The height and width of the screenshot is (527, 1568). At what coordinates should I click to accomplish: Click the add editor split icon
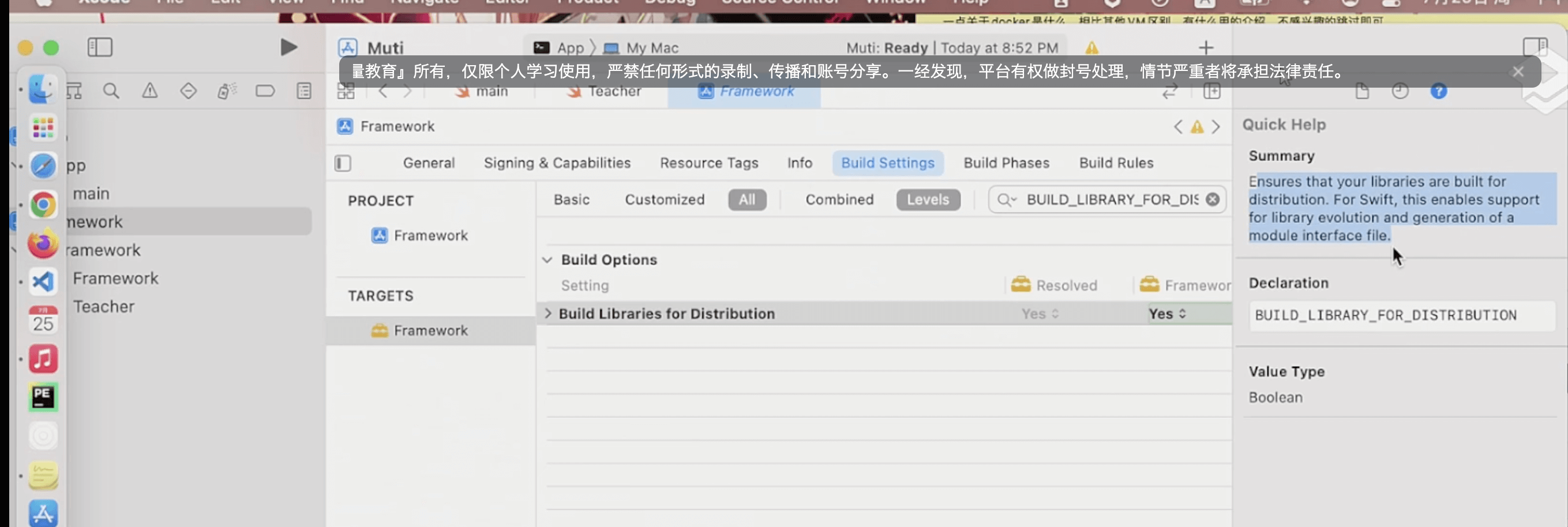coord(1212,91)
